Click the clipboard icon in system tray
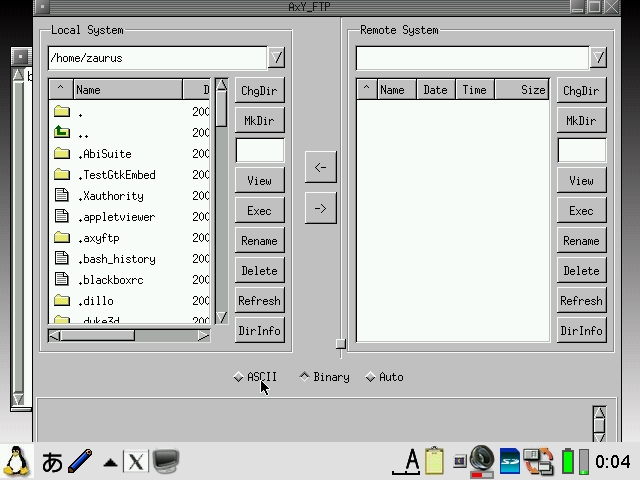640x480 pixels. click(x=434, y=461)
